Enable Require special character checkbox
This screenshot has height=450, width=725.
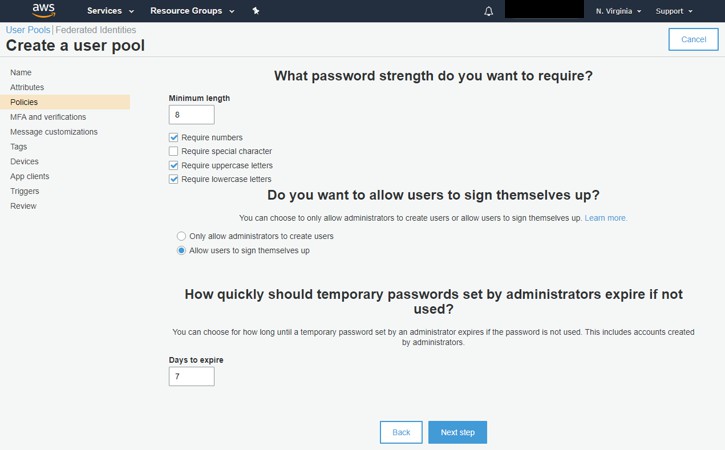[x=174, y=152]
